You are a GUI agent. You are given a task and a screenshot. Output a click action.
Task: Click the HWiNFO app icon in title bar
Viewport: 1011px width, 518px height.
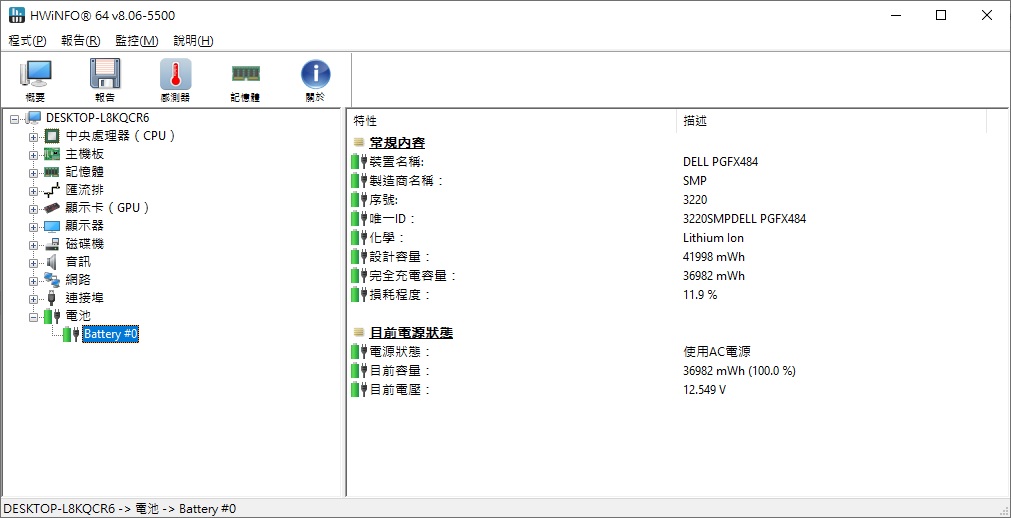click(16, 15)
